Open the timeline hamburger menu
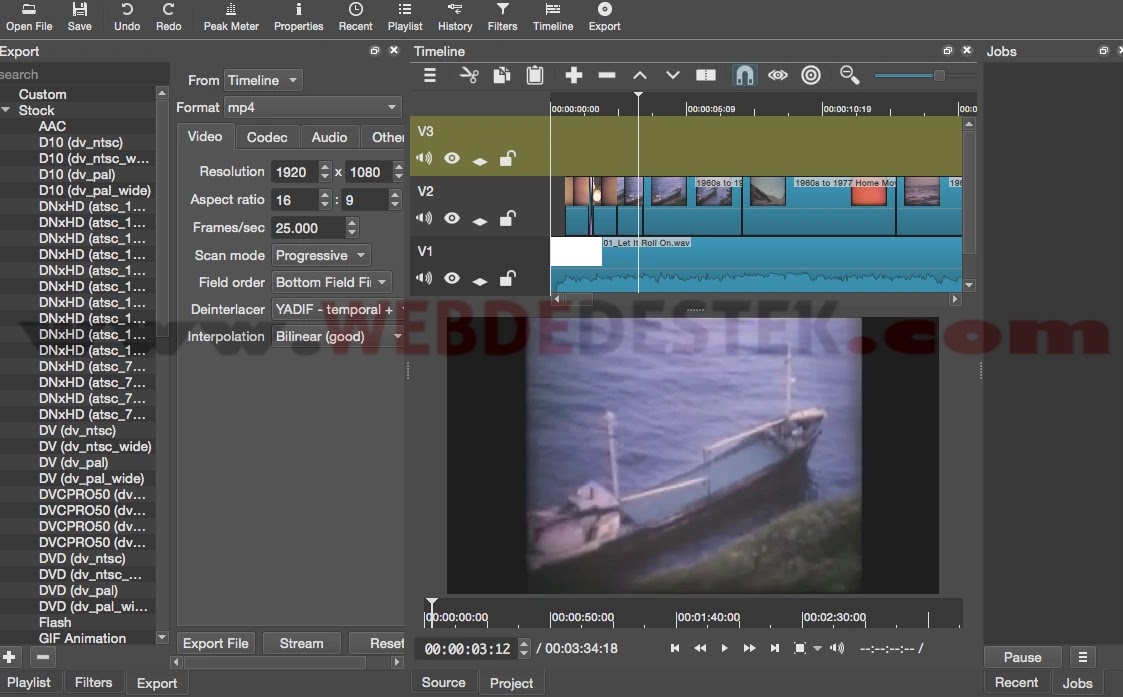This screenshot has height=697, width=1123. [x=430, y=75]
